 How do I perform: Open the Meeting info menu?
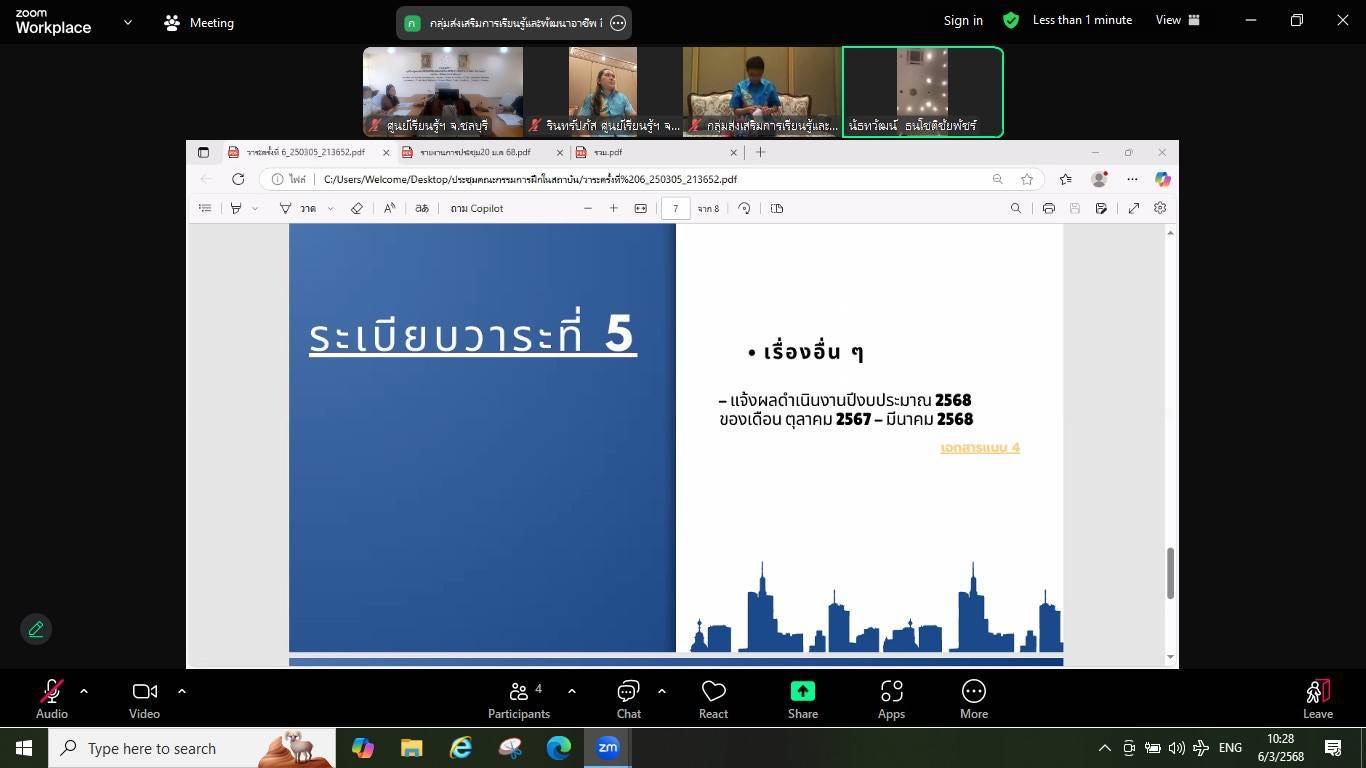(x=199, y=22)
